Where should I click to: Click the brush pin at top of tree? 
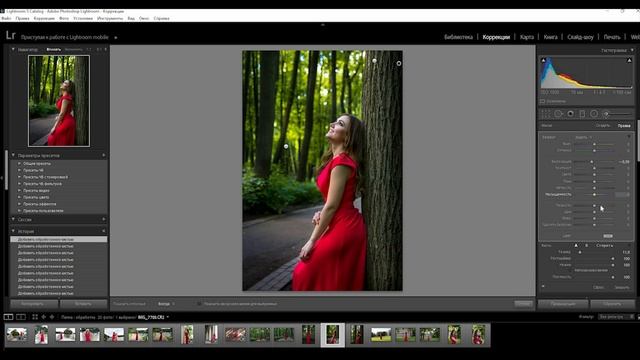tap(374, 61)
